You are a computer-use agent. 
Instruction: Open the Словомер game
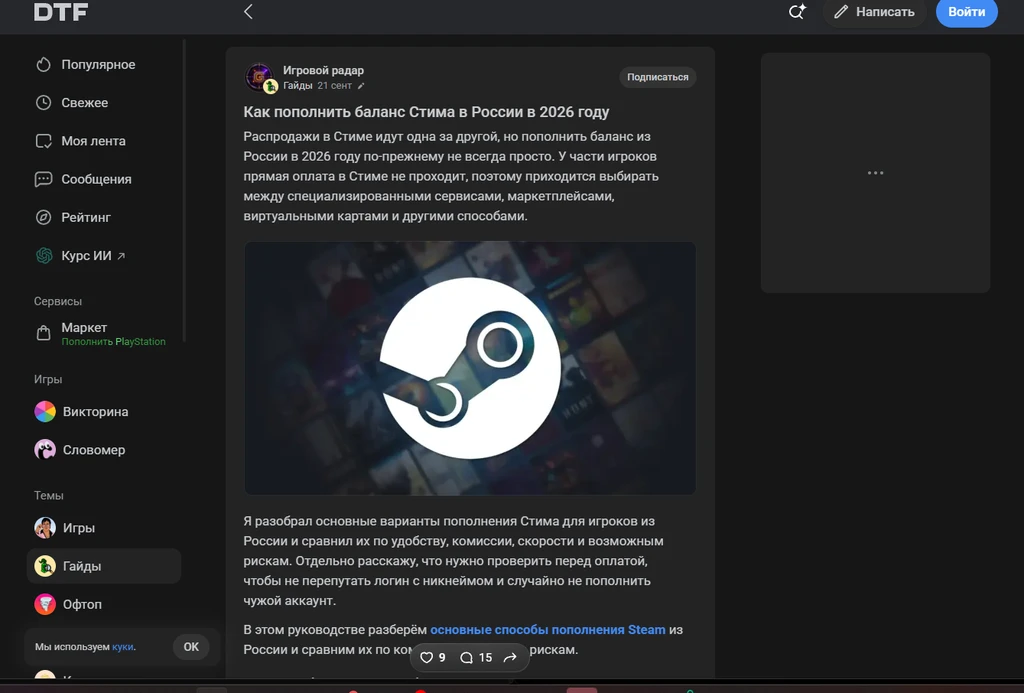click(x=93, y=450)
